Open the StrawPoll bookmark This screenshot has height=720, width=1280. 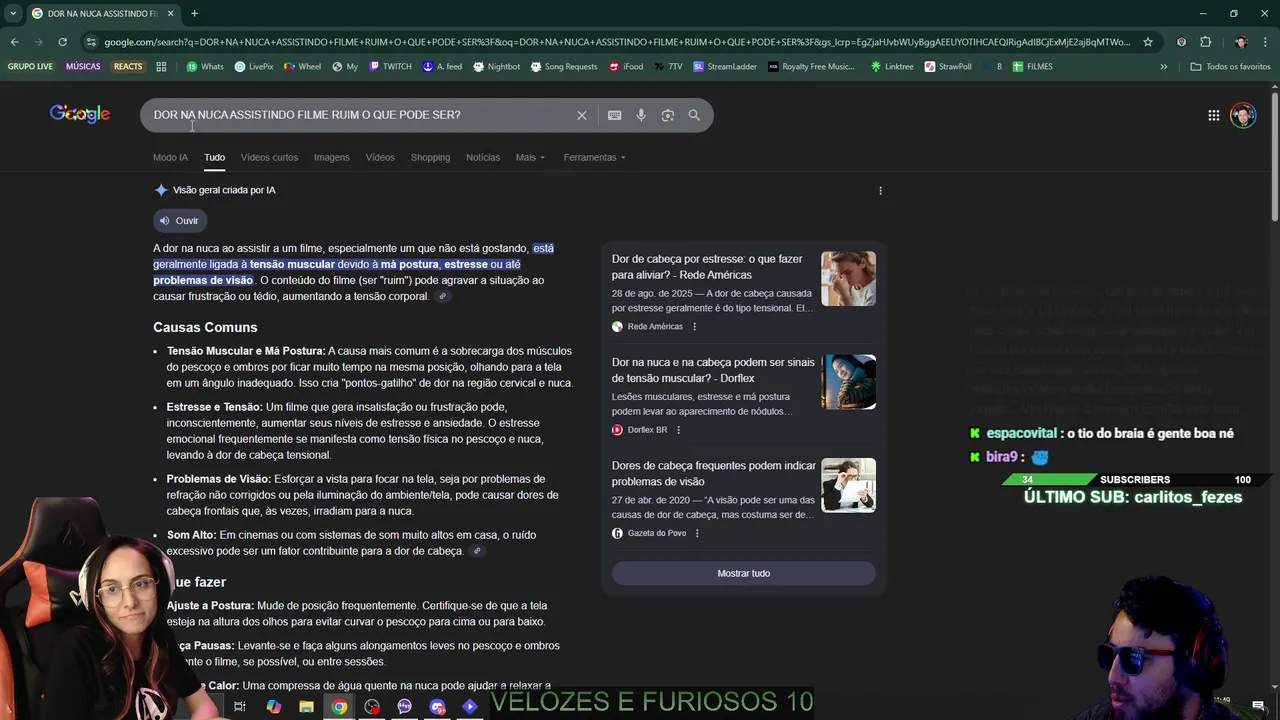point(948,67)
